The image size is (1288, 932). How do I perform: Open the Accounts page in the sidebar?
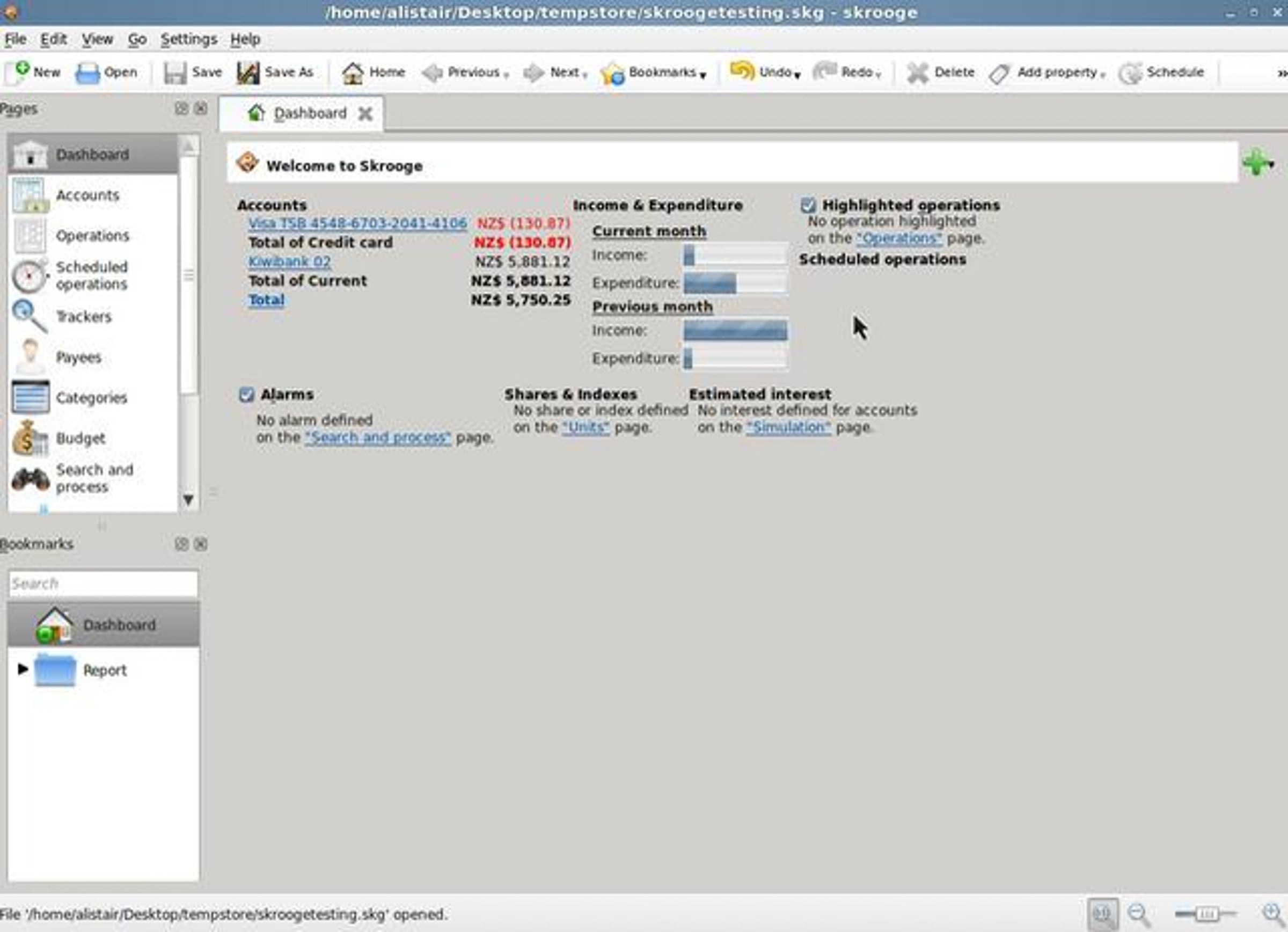[x=92, y=195]
